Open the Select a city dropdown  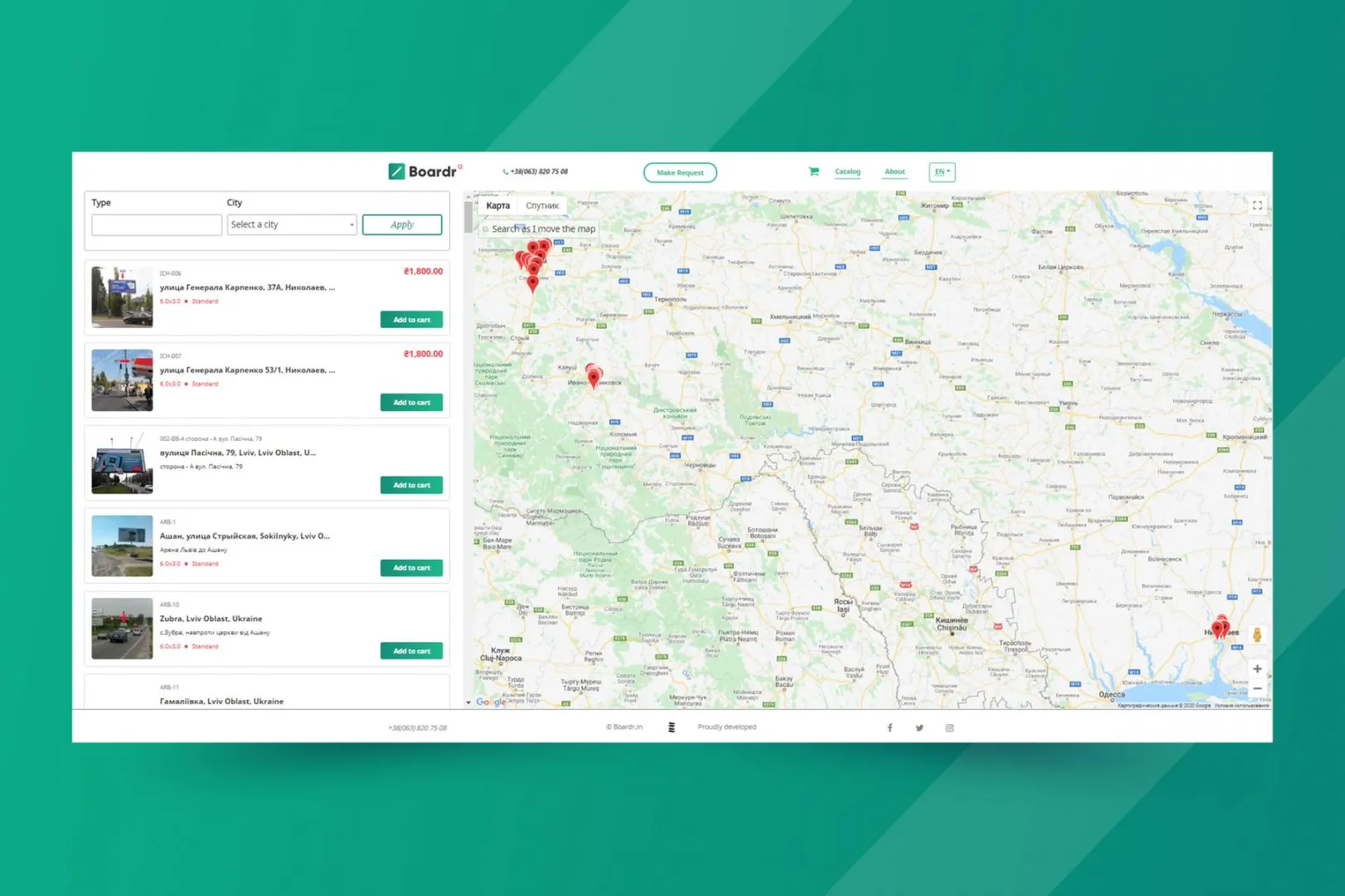[x=291, y=224]
